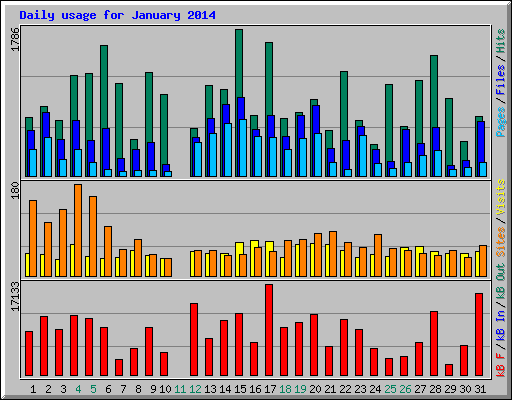512x400 pixels.
Task: Click day label 22 on the x-axis
Action: point(345,389)
